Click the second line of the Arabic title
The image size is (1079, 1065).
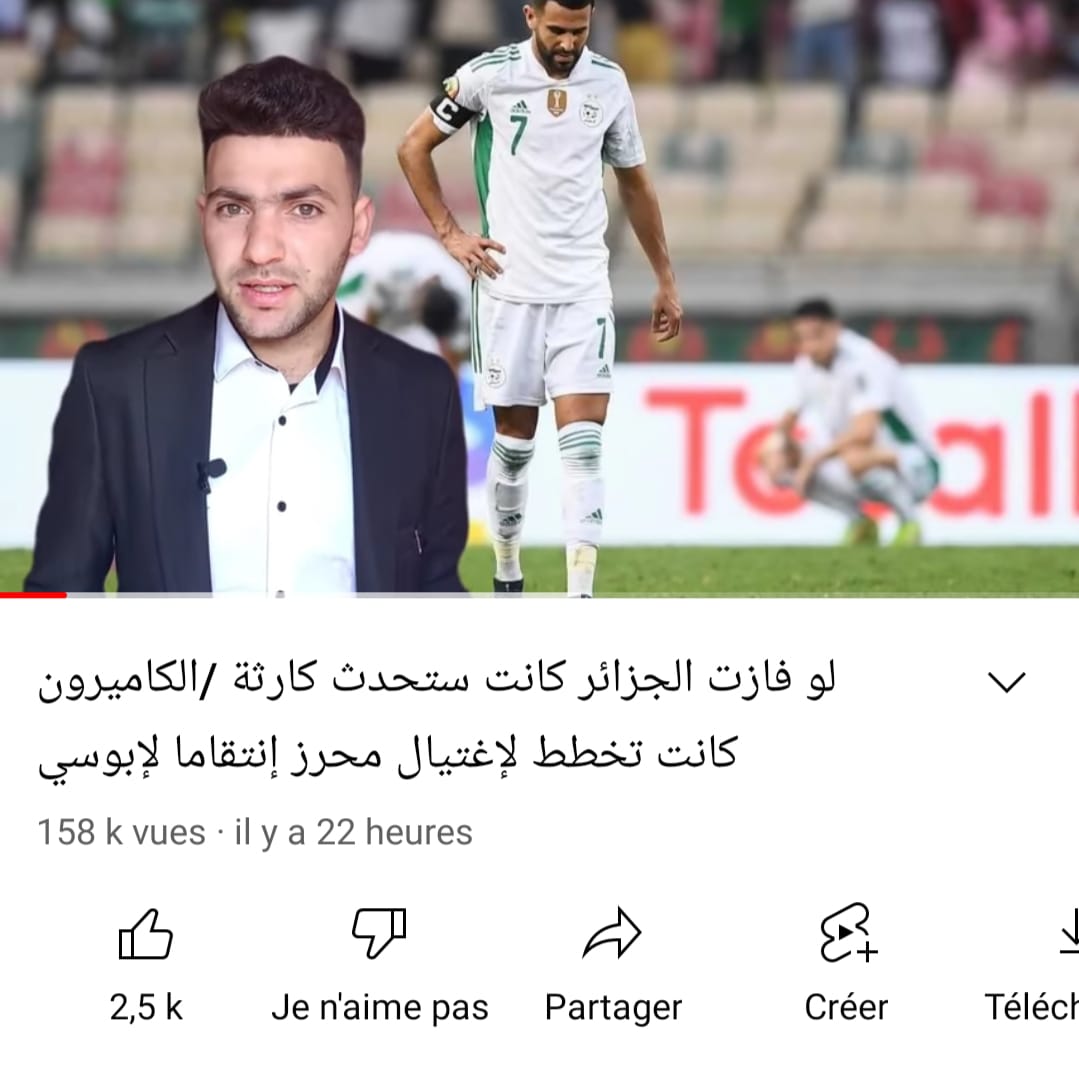pyautogui.click(x=388, y=755)
